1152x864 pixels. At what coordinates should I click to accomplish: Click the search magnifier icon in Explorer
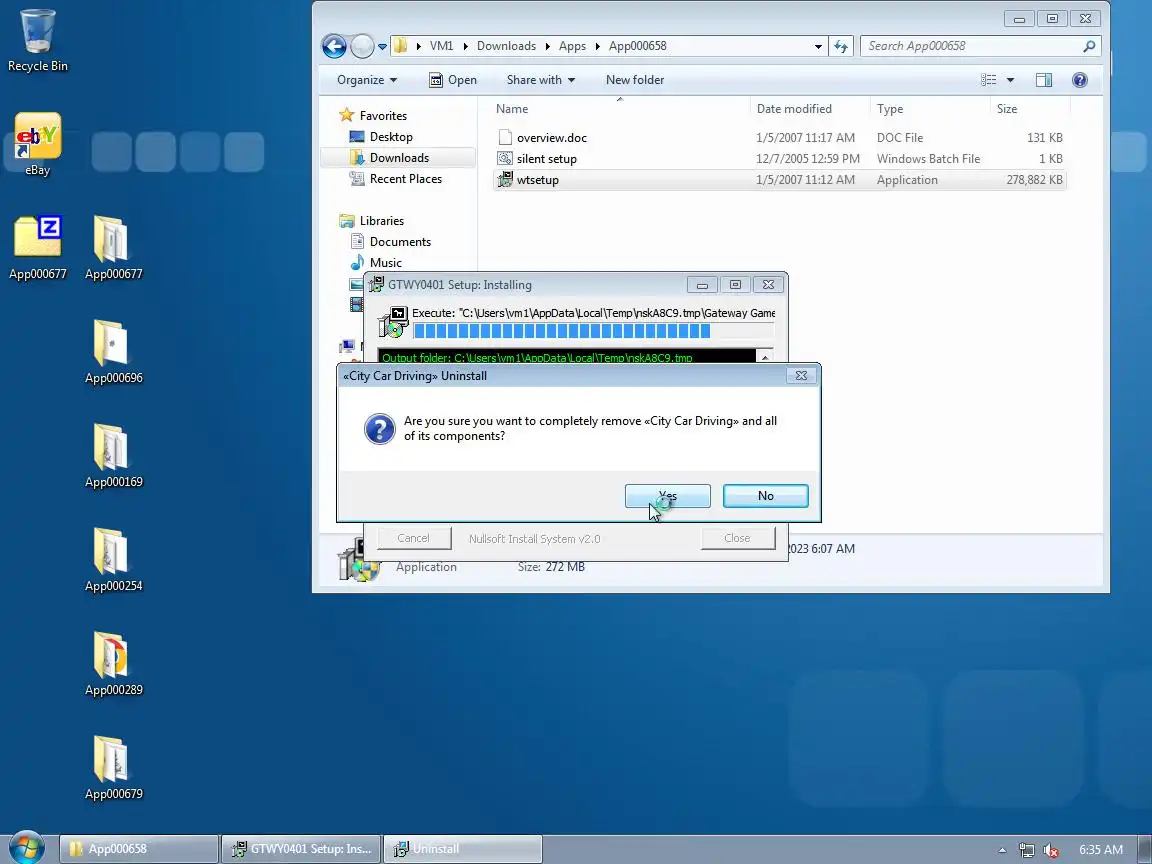(1089, 46)
